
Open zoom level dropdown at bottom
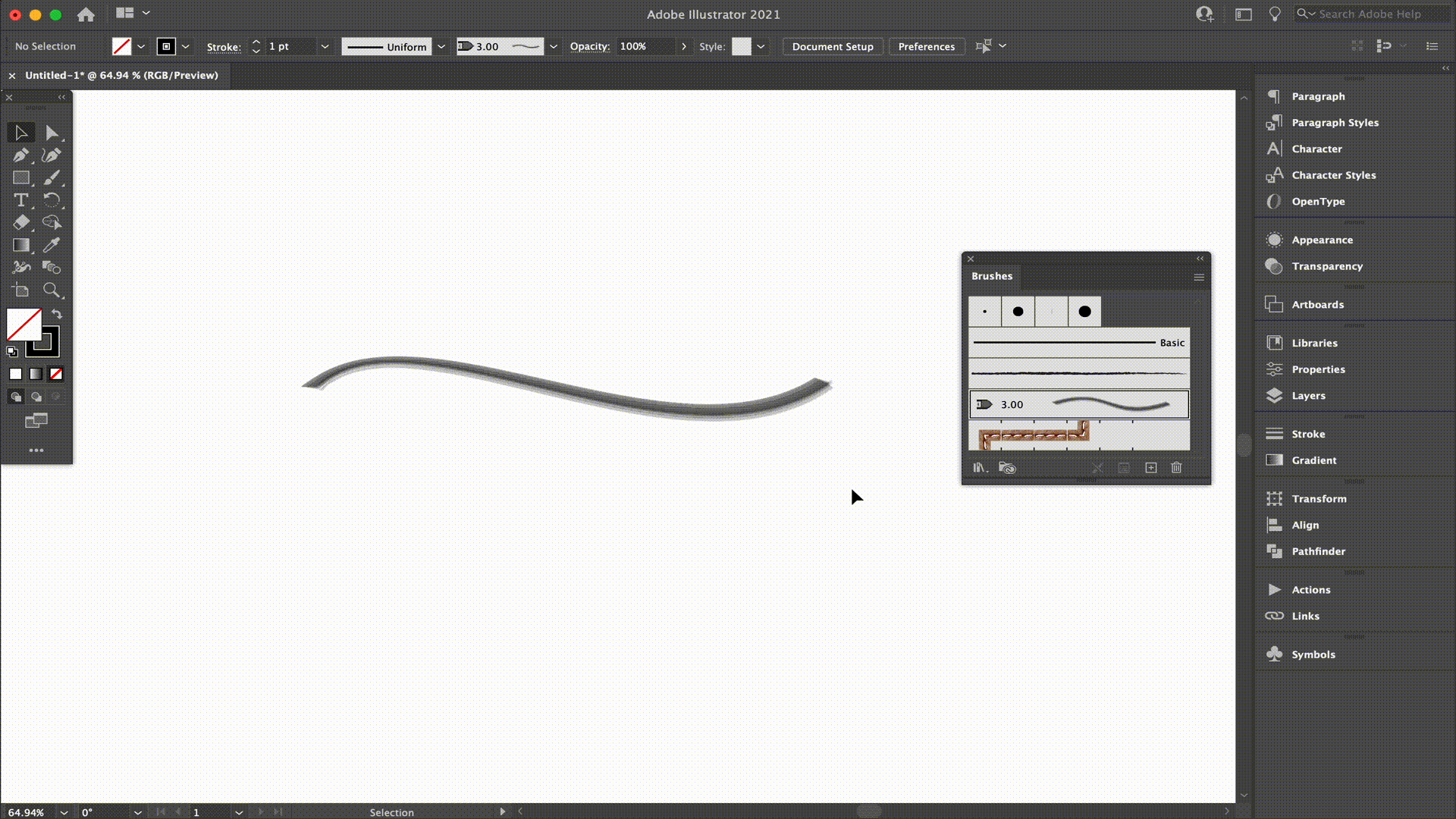point(64,812)
